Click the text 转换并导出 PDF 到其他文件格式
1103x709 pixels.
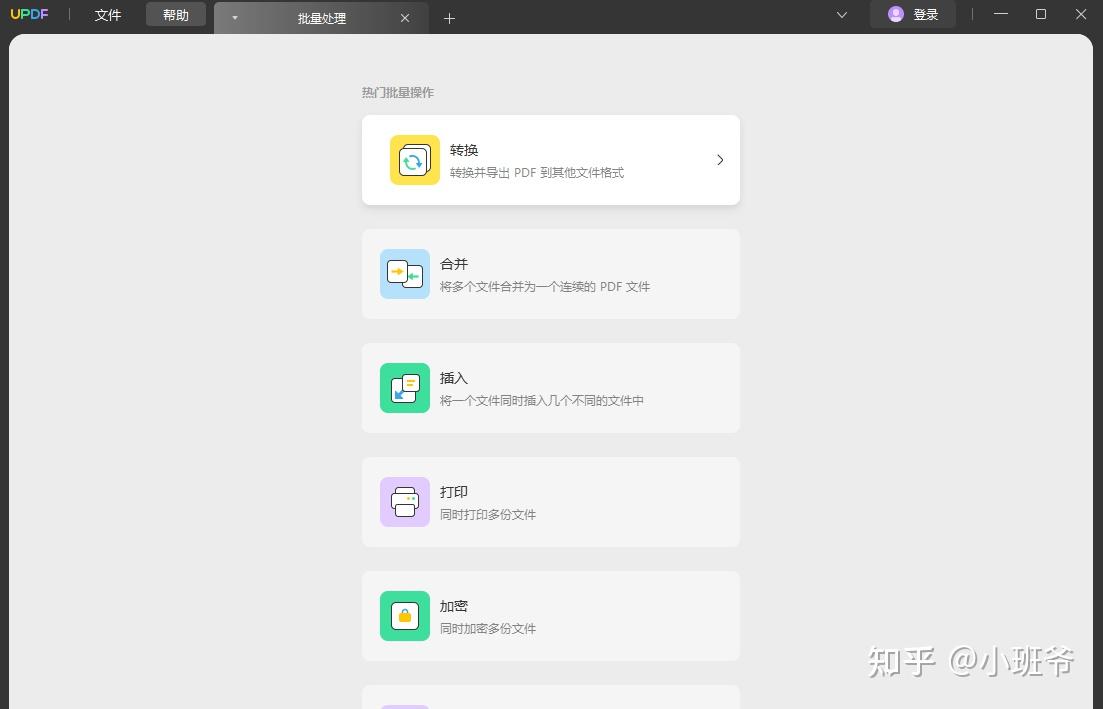click(537, 173)
